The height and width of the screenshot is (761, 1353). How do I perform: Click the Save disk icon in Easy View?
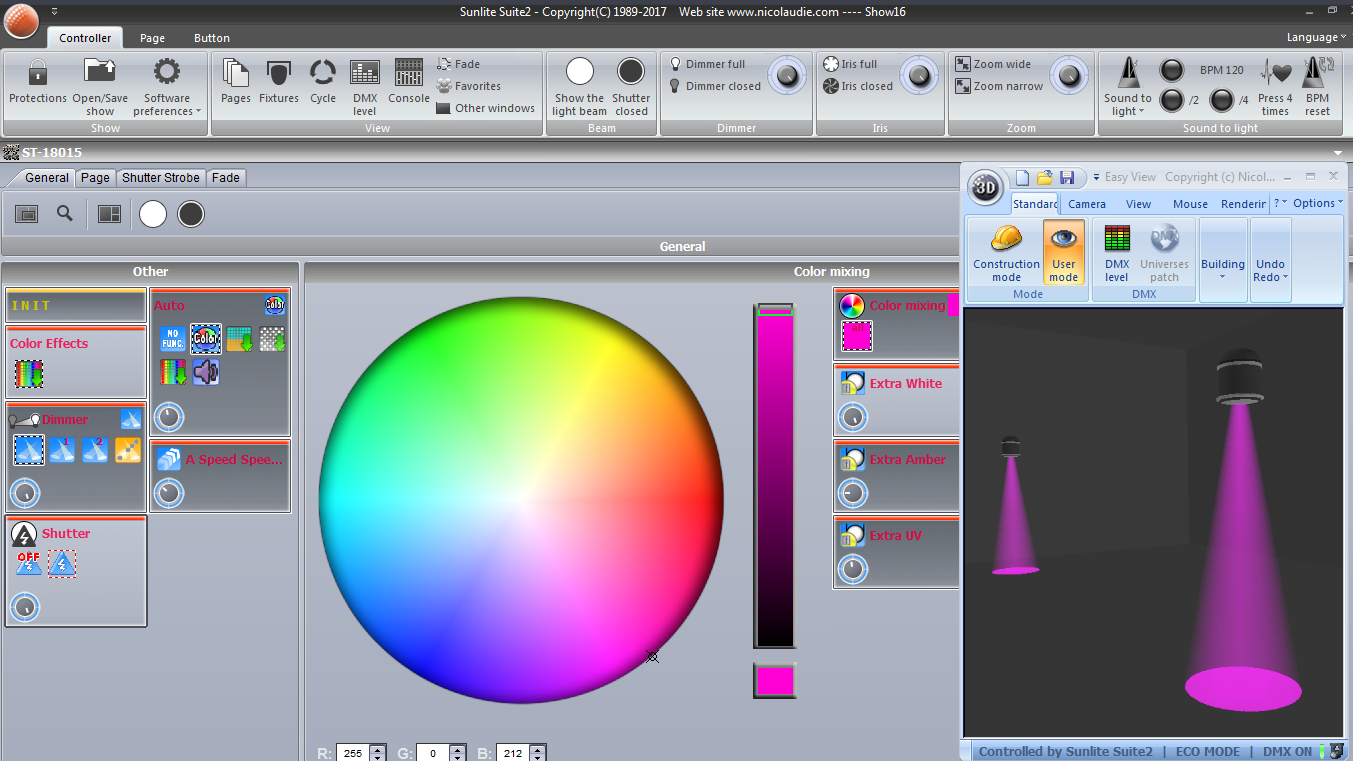(1067, 177)
